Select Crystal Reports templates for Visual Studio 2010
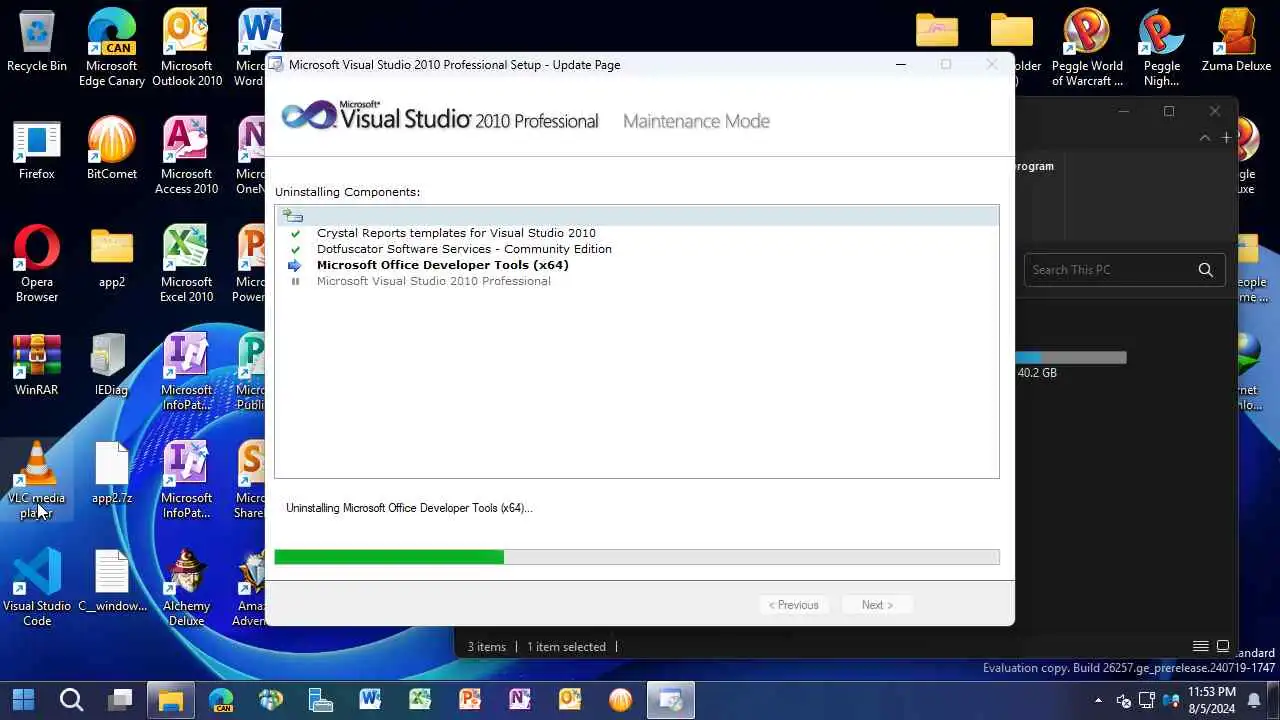The width and height of the screenshot is (1280, 720). click(456, 233)
